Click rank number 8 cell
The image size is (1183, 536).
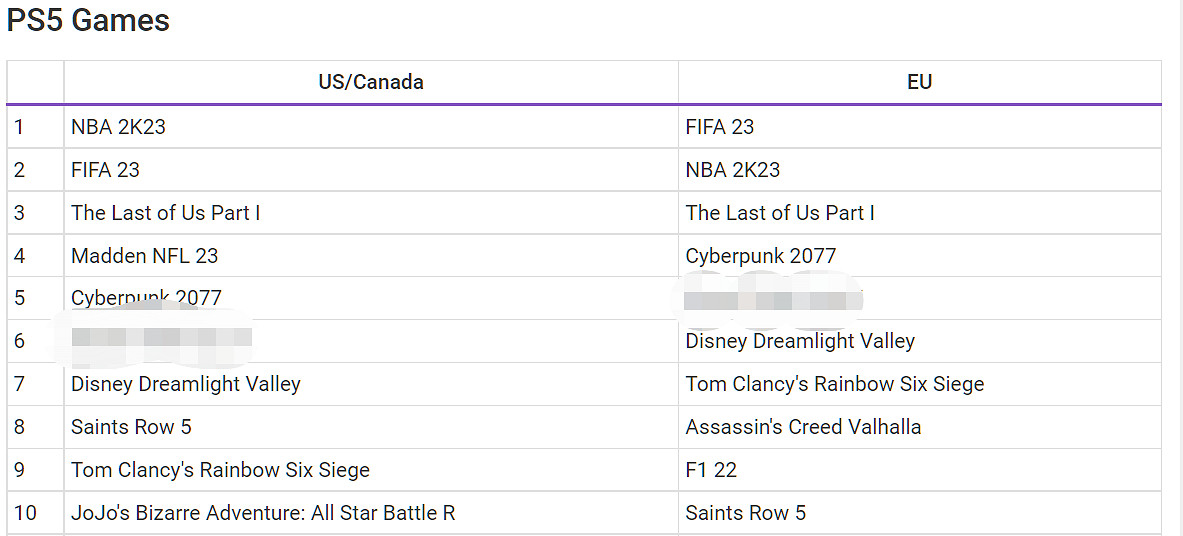(35, 427)
